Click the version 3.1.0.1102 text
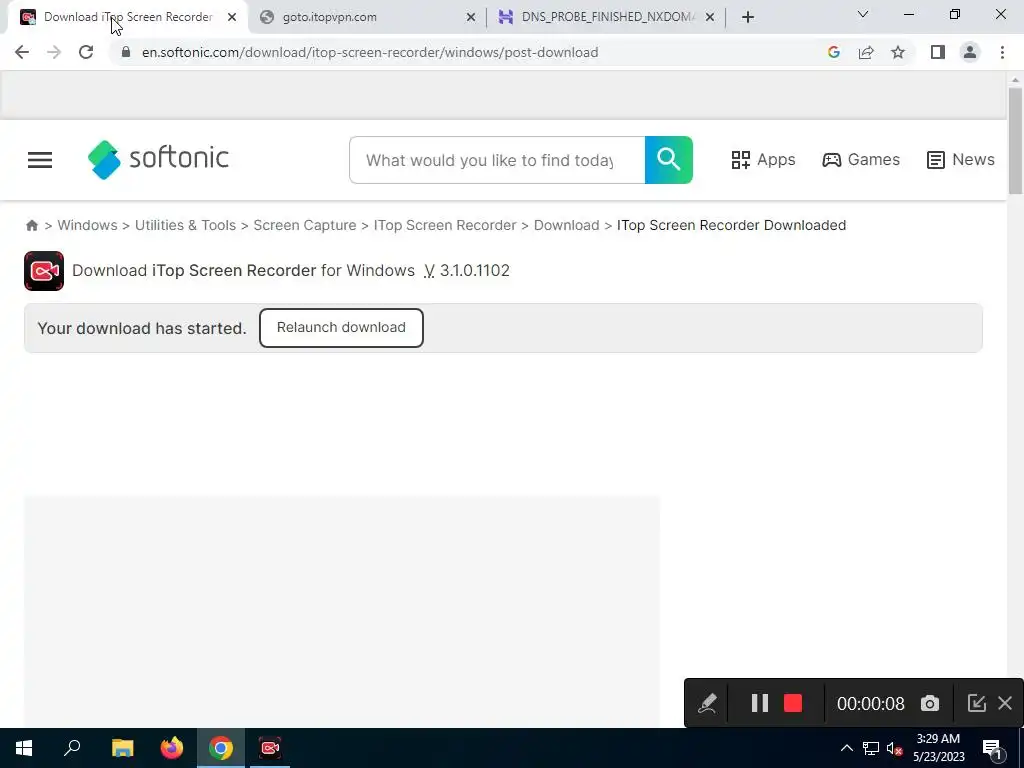 pyautogui.click(x=475, y=271)
